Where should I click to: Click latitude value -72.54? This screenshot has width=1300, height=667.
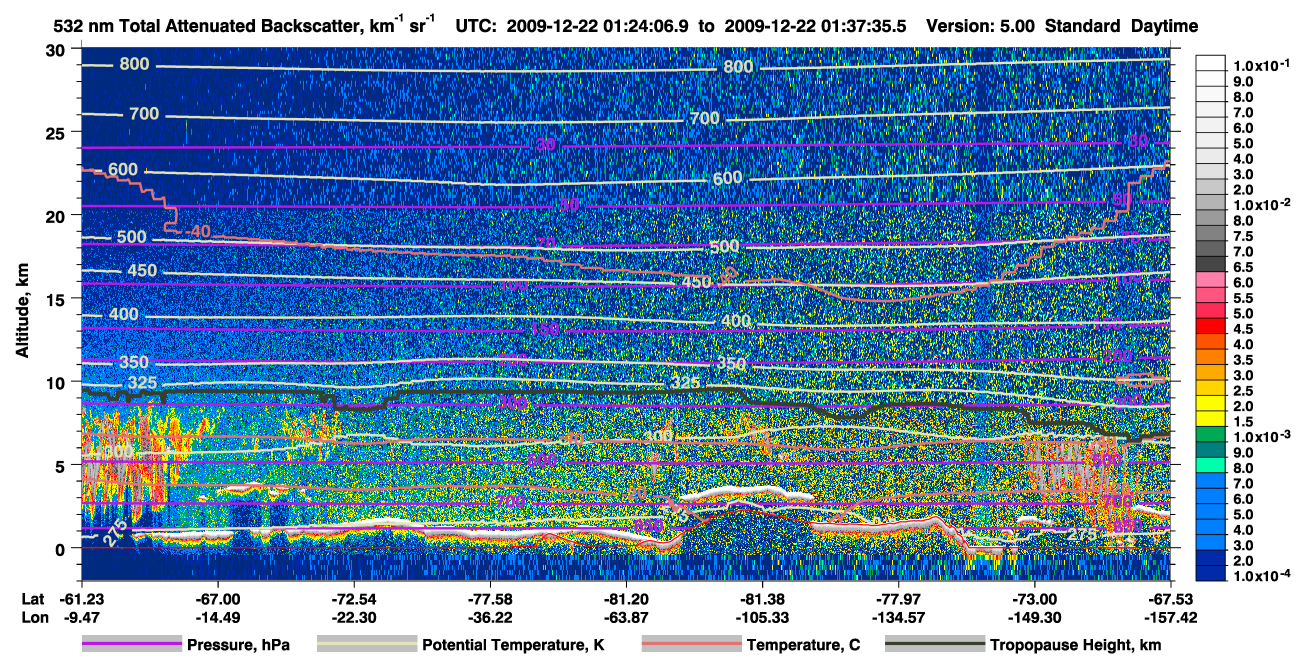click(x=353, y=598)
